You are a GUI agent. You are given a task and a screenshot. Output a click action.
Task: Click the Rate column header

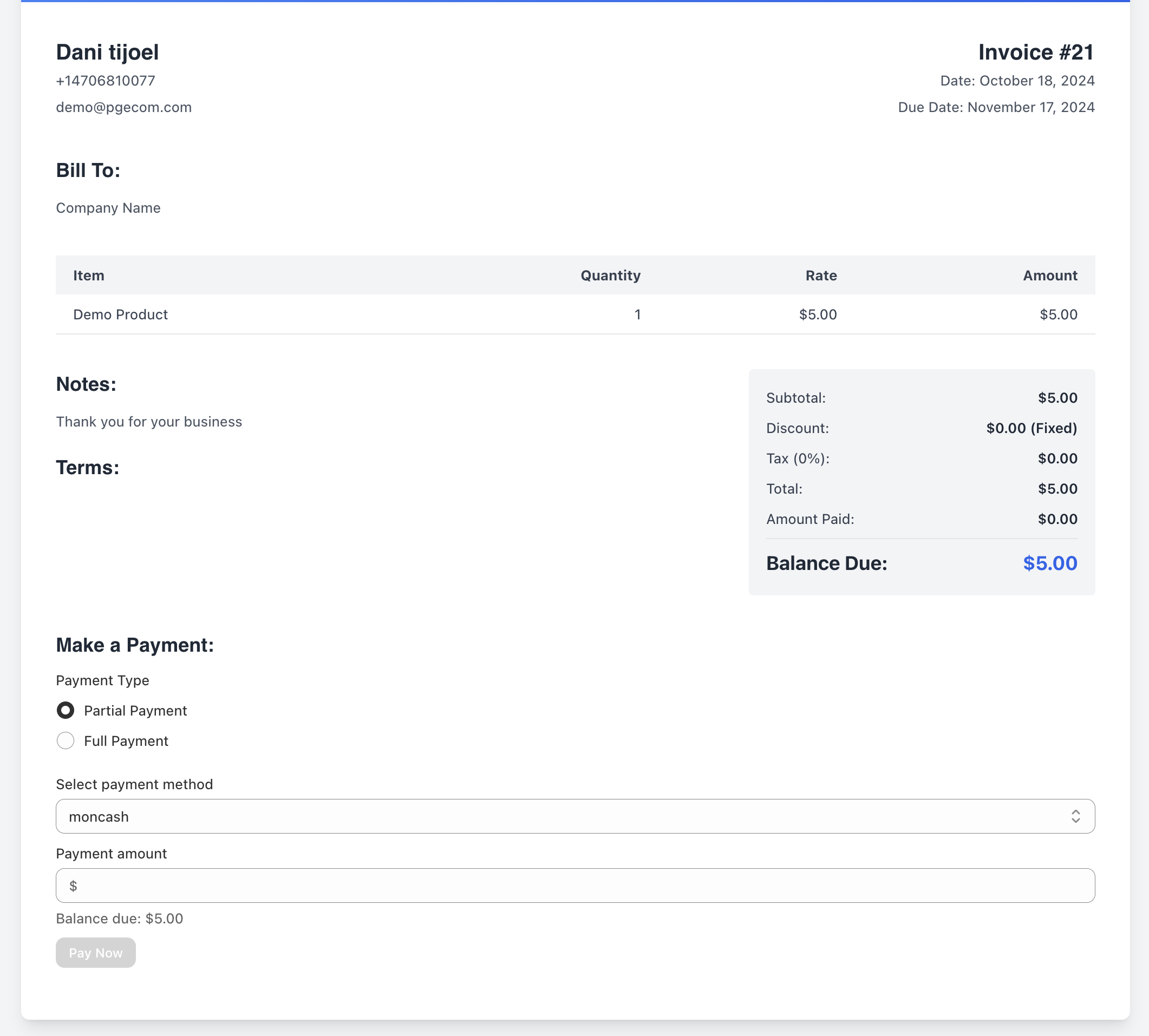point(820,276)
